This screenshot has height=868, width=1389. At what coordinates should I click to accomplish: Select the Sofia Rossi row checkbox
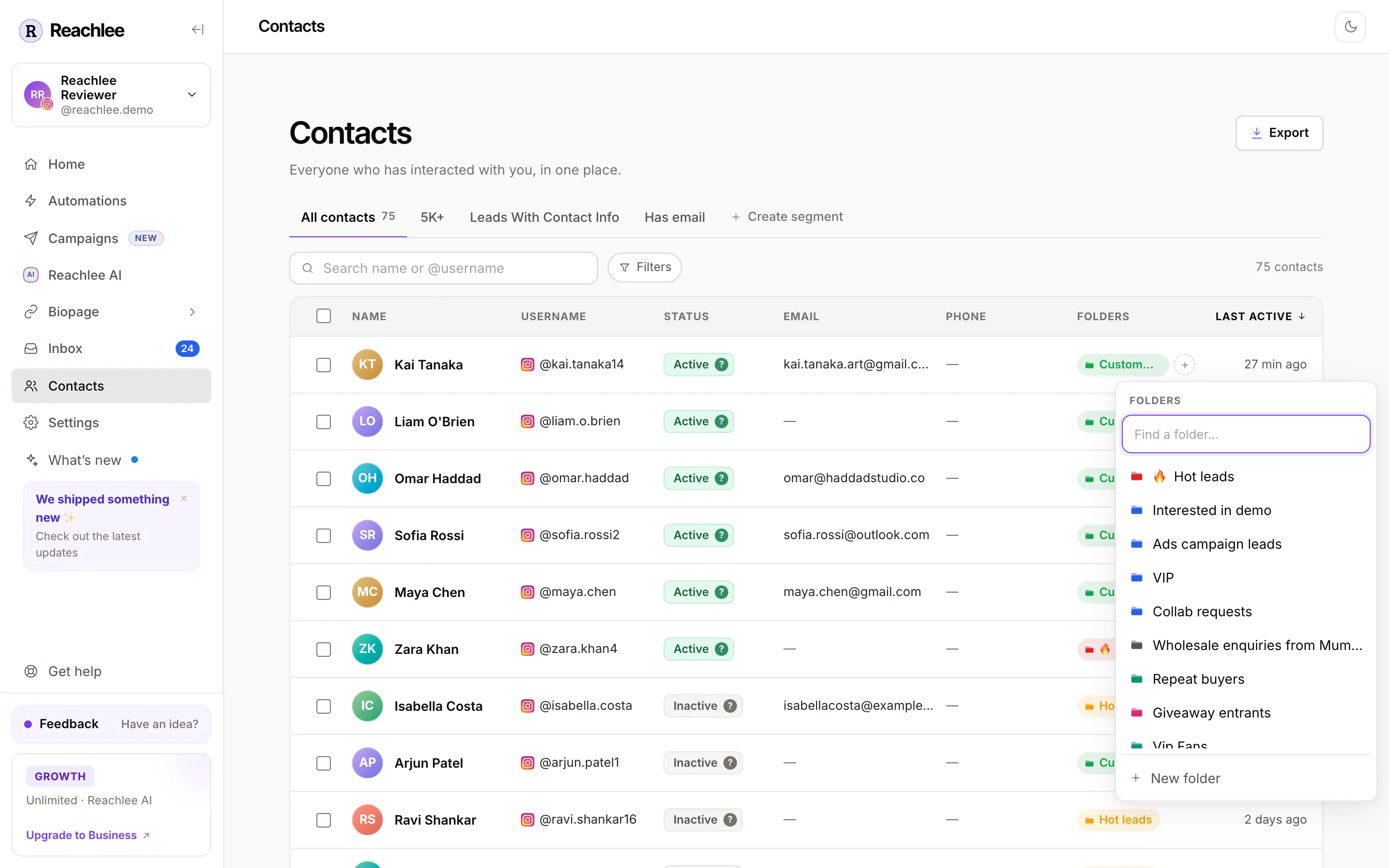click(x=324, y=536)
